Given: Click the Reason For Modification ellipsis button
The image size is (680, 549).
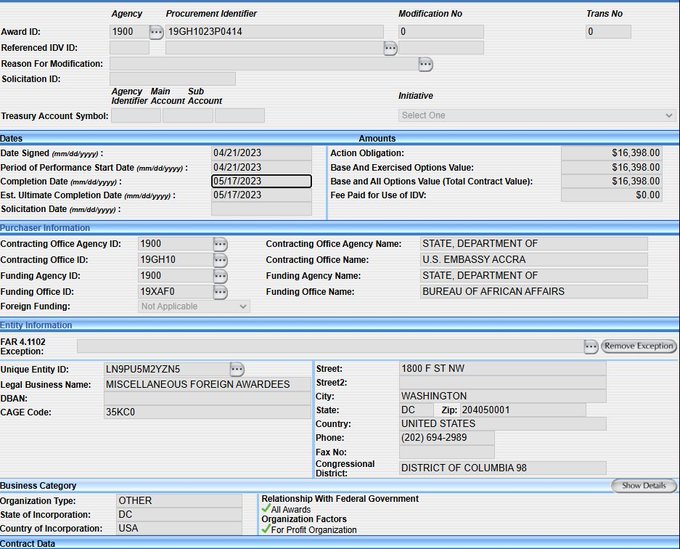Looking at the screenshot, I should point(425,64).
